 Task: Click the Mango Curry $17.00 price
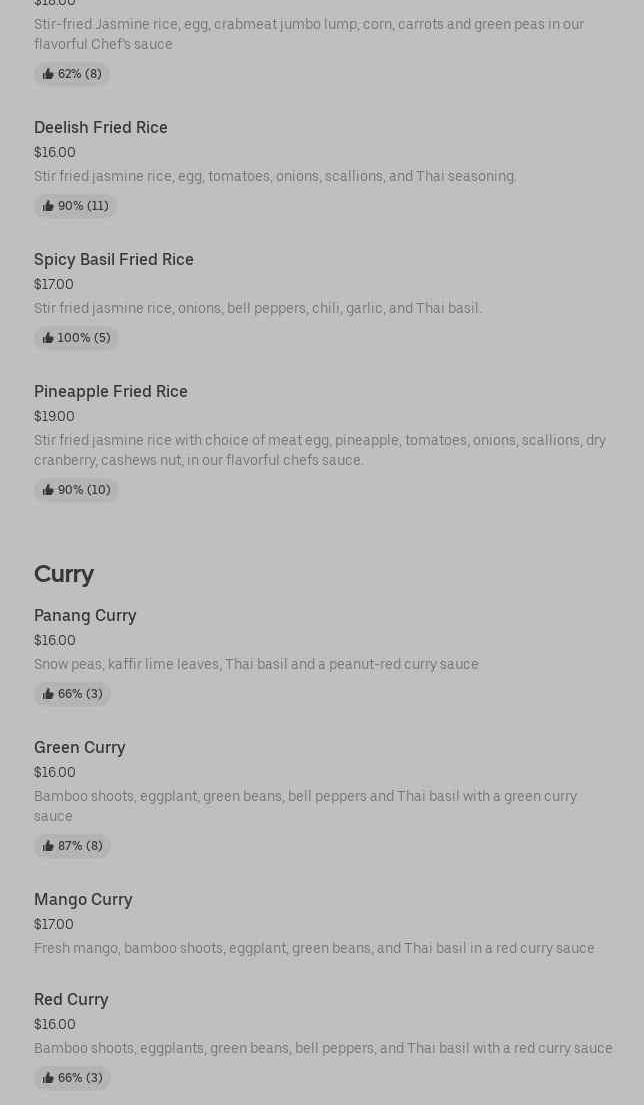coord(54,925)
